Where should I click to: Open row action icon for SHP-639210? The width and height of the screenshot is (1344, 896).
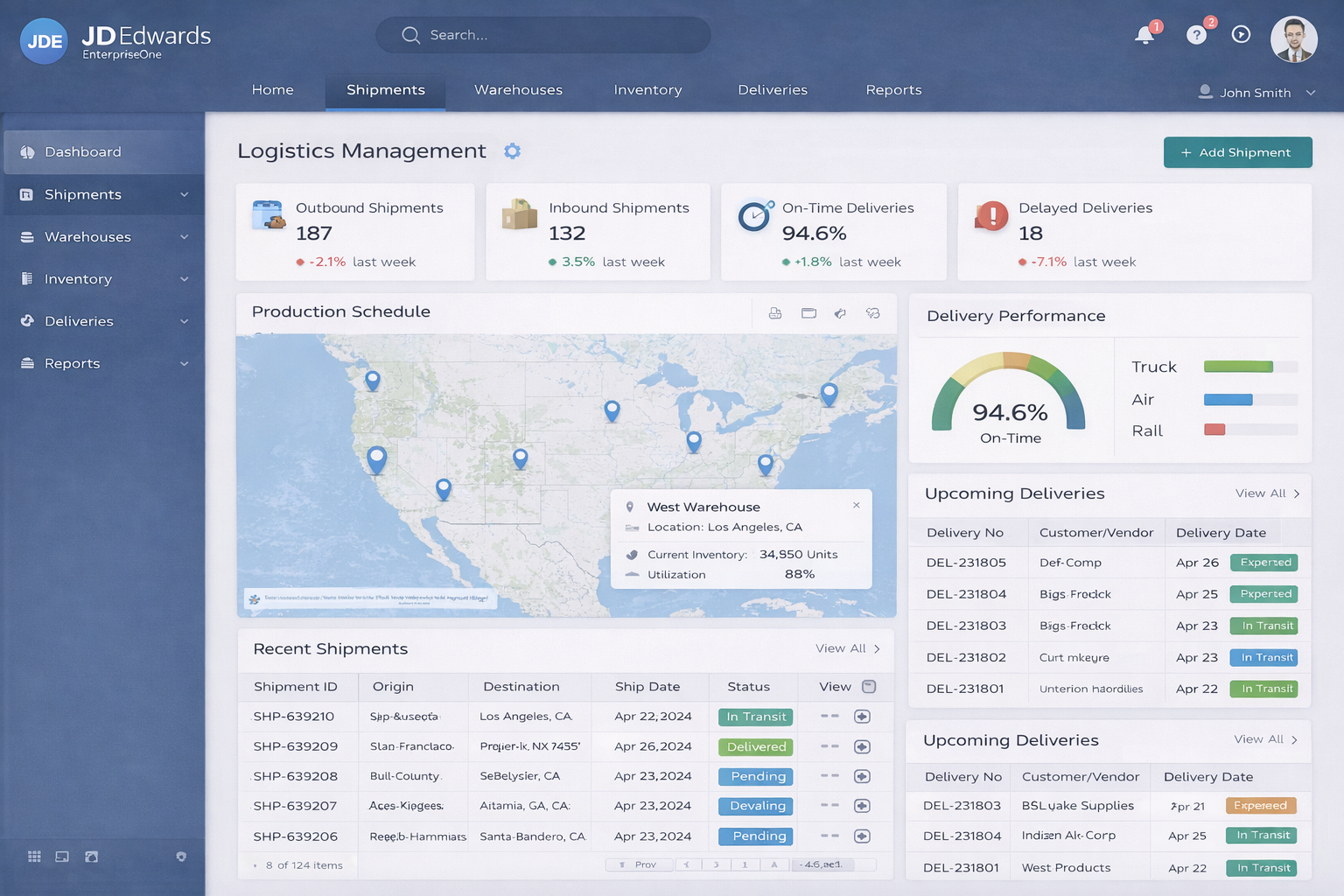point(862,717)
